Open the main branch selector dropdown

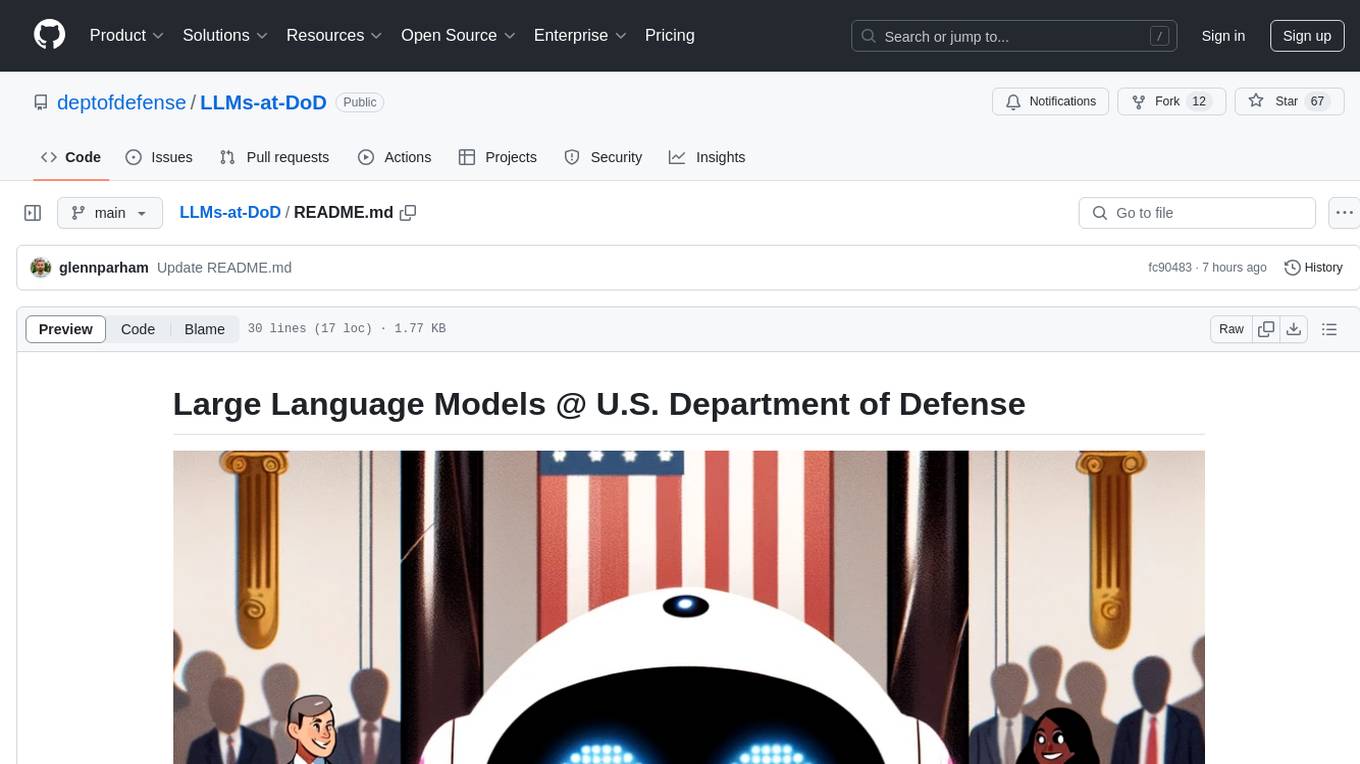coord(110,213)
